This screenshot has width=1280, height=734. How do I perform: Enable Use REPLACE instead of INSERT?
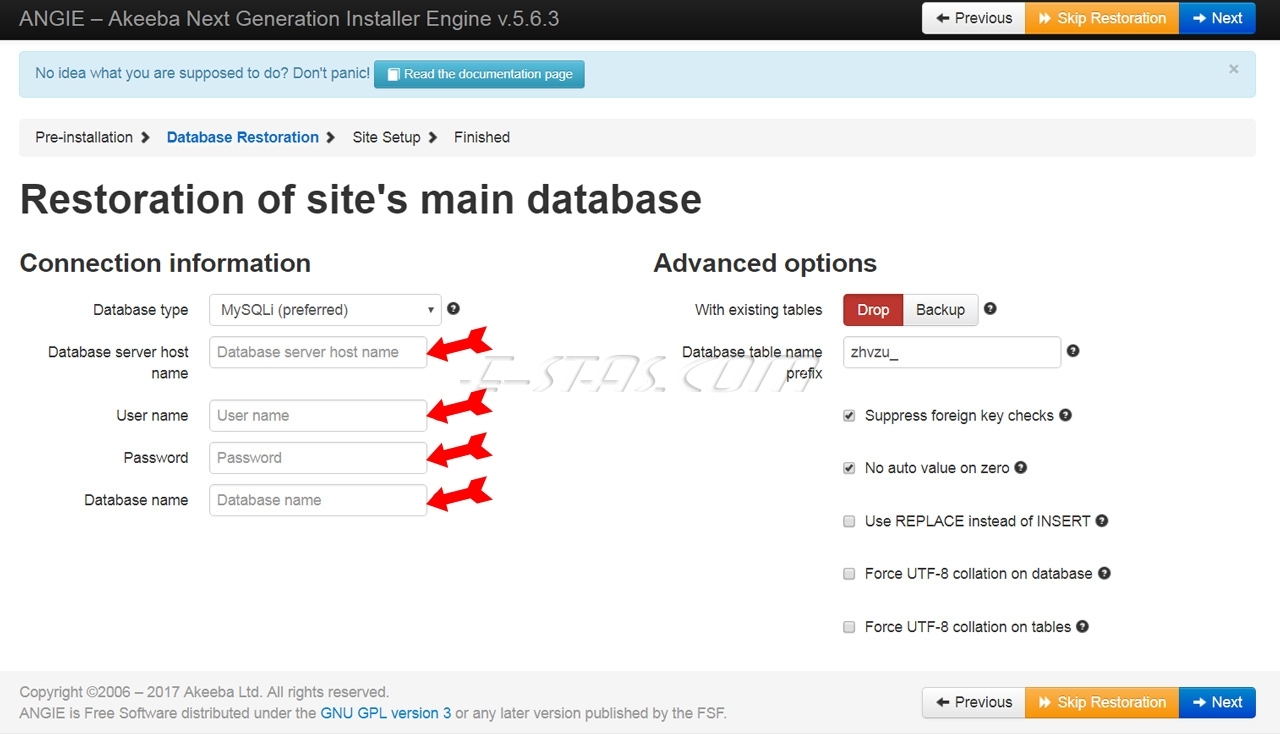[x=849, y=521]
